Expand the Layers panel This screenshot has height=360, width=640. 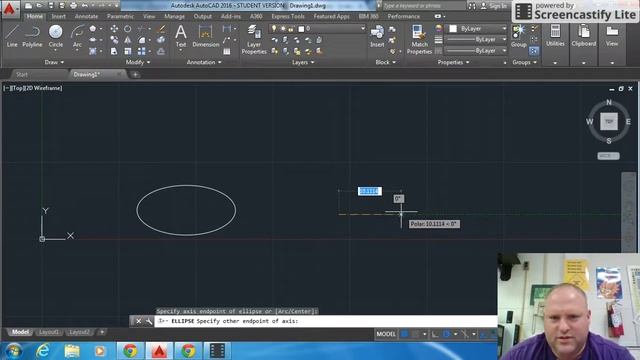(303, 62)
